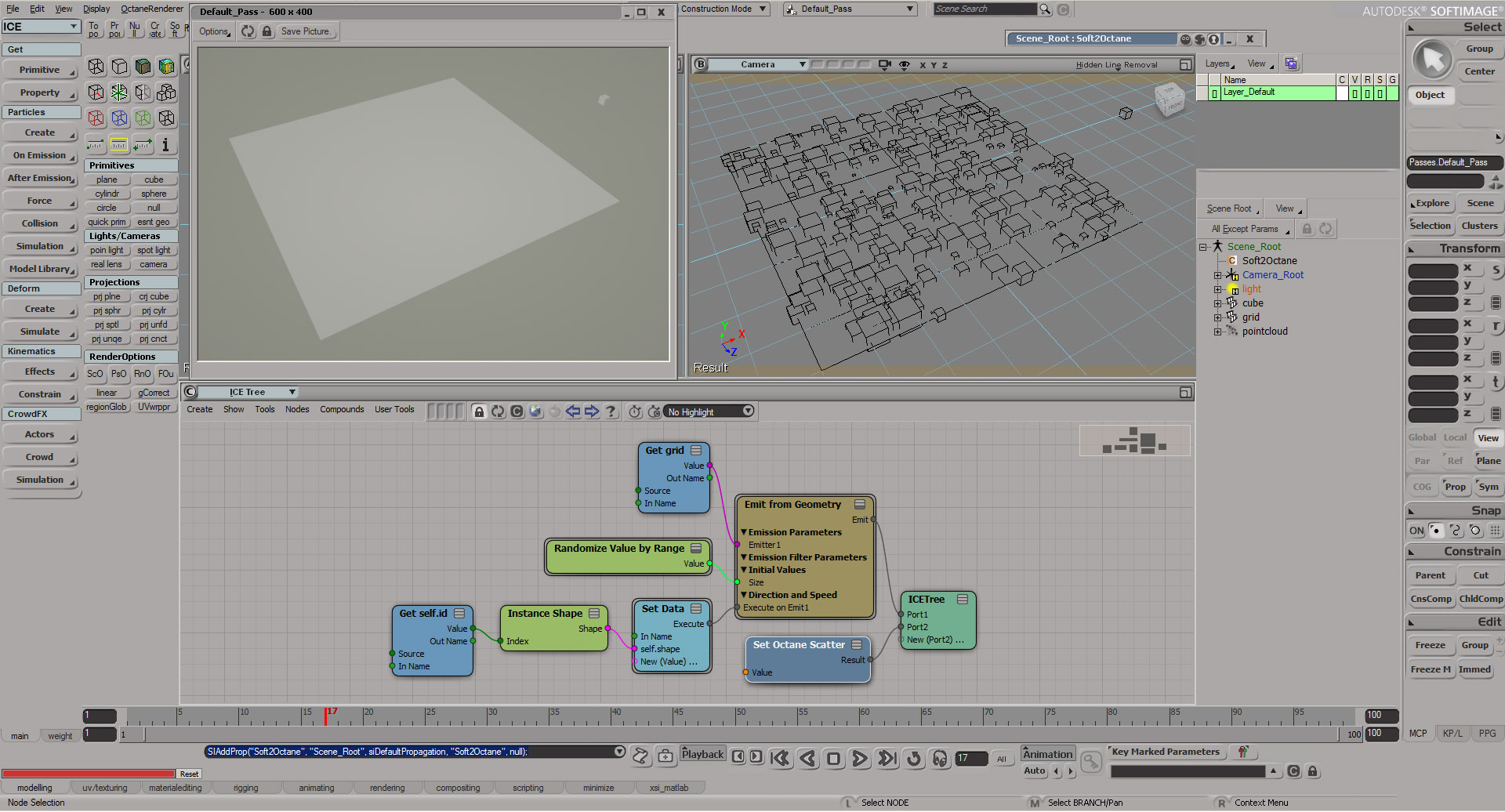
Task: Switch to the rendering layout tab
Action: [x=387, y=788]
